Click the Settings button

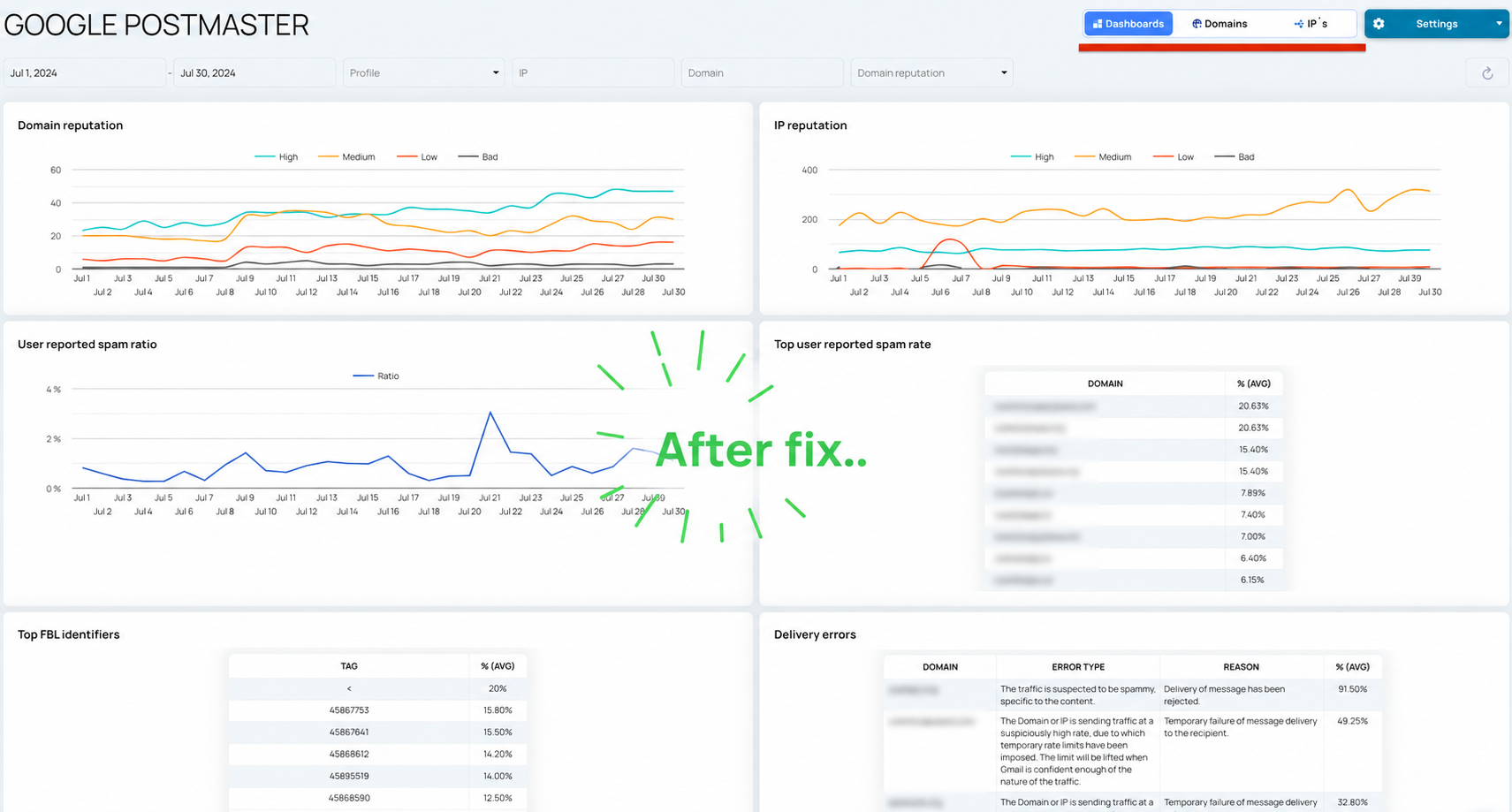click(x=1436, y=24)
